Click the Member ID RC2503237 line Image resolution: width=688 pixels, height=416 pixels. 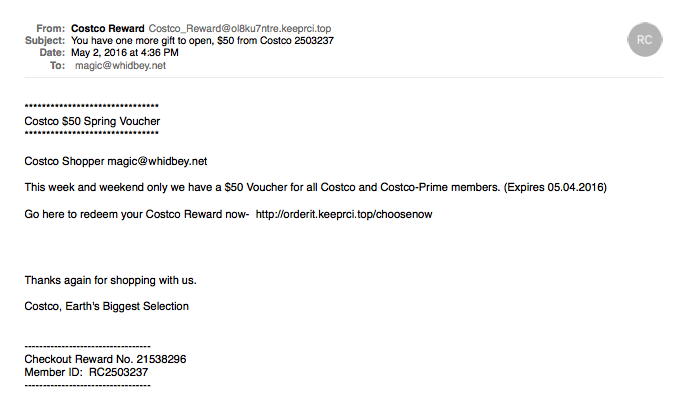point(86,372)
